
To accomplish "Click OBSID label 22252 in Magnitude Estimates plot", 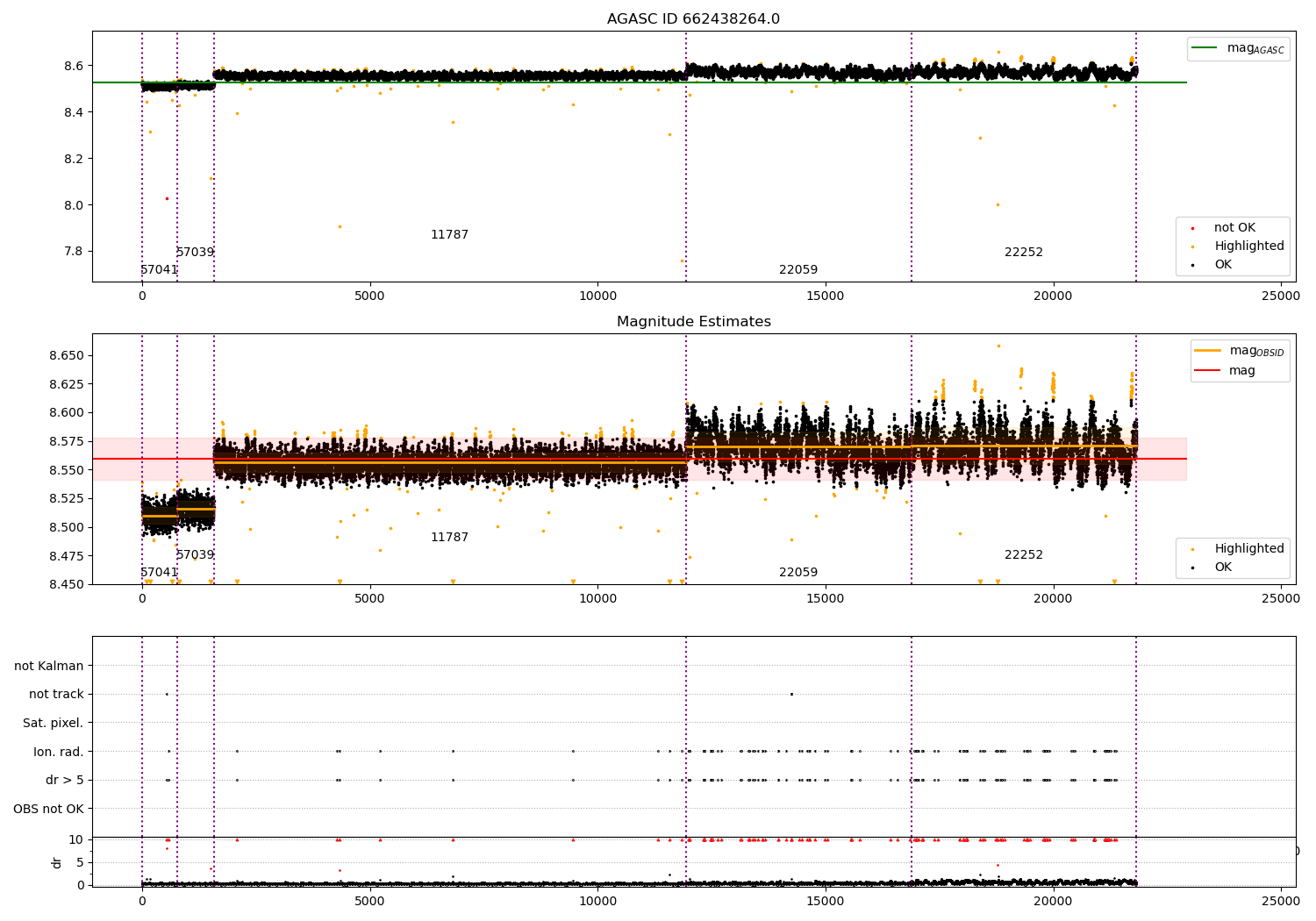I will (x=1024, y=555).
